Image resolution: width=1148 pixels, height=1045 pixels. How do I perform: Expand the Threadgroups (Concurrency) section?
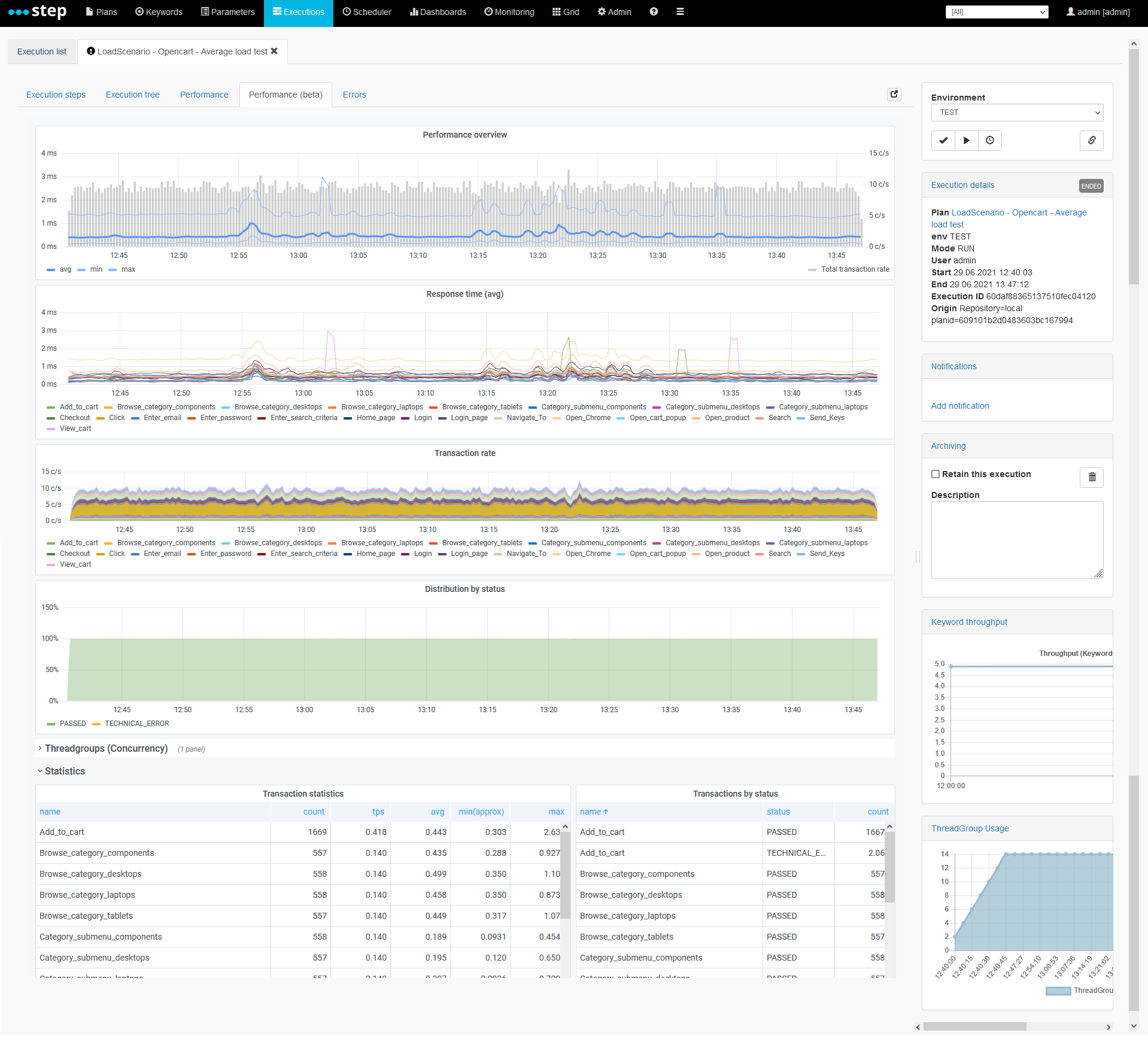106,748
